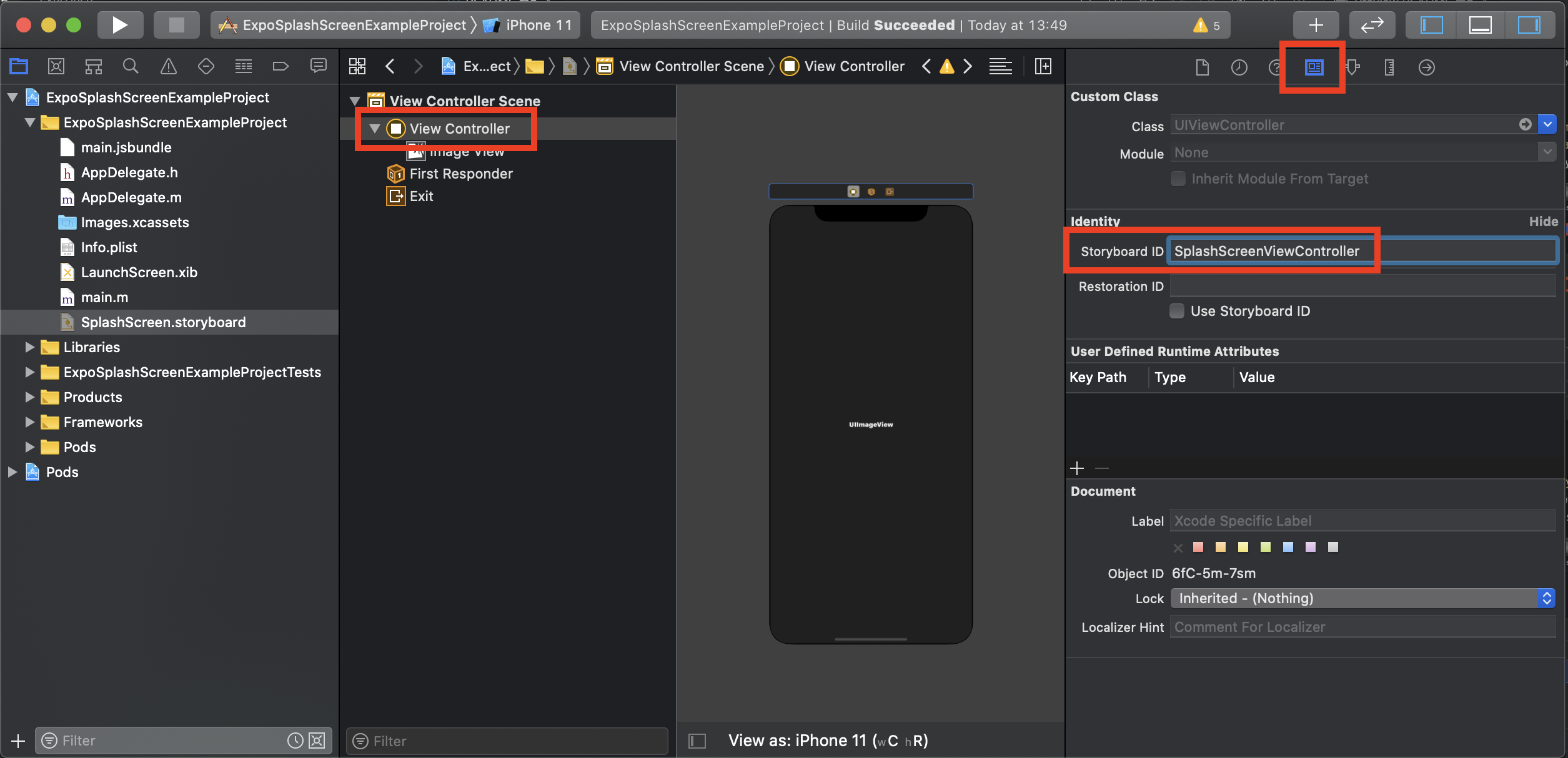Viewport: 1568px width, 758px height.
Task: Open the Class dropdown arrow
Action: 1547,124
